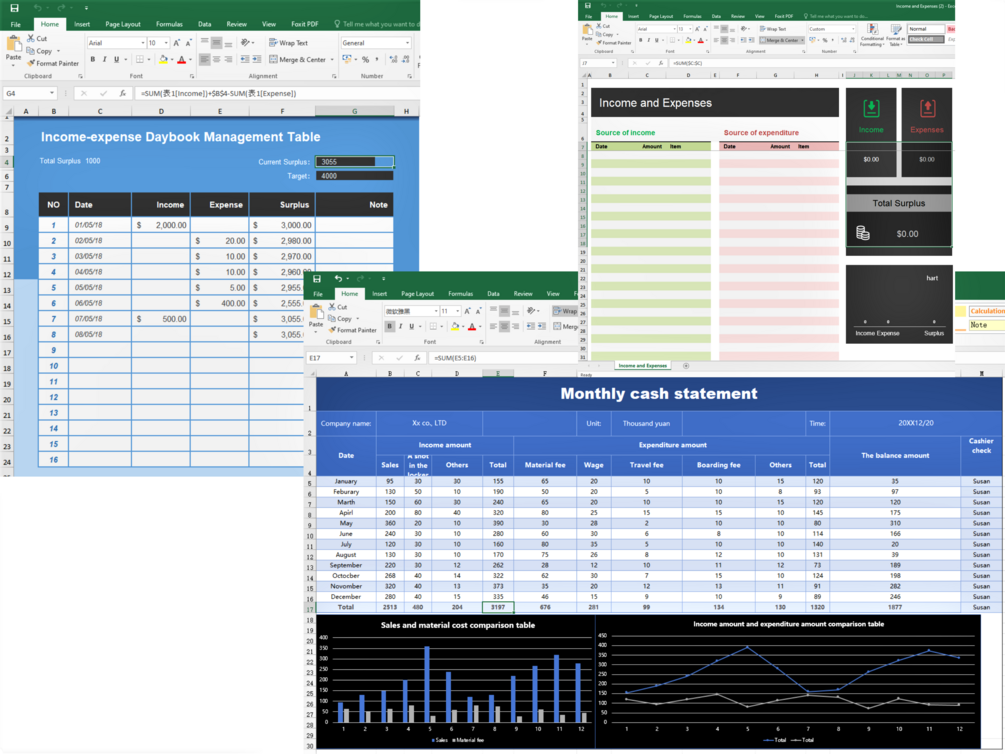Click File in Monthly cash statement window
The width and height of the screenshot is (1005, 754).
[318, 294]
